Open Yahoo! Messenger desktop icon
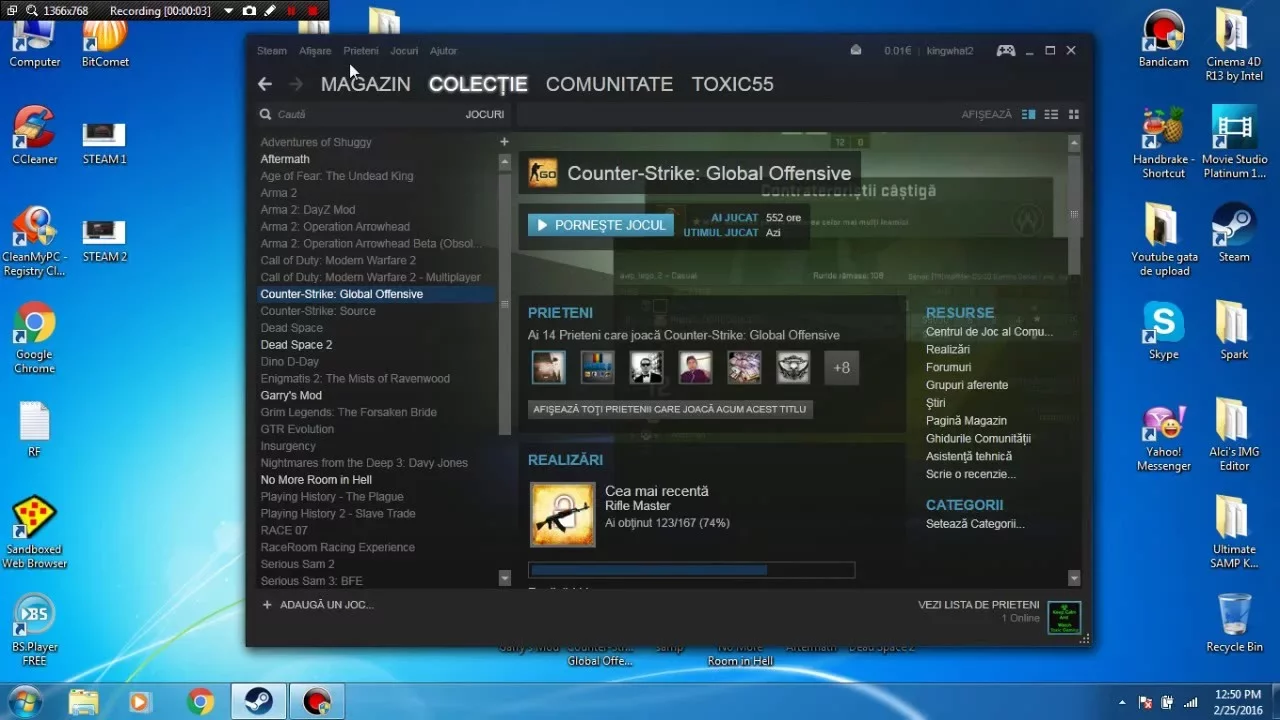Viewport: 1280px width, 720px height. click(x=1163, y=437)
